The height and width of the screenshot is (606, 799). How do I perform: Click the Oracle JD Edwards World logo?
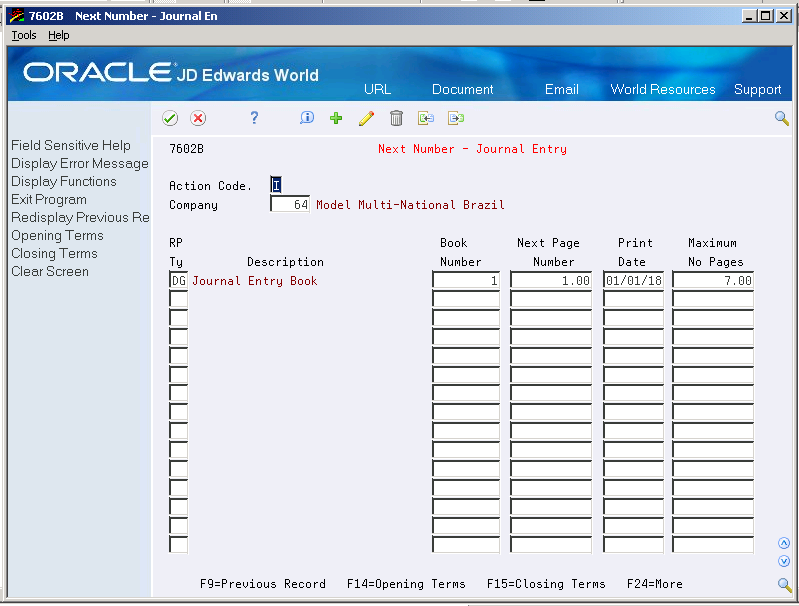pyautogui.click(x=171, y=73)
